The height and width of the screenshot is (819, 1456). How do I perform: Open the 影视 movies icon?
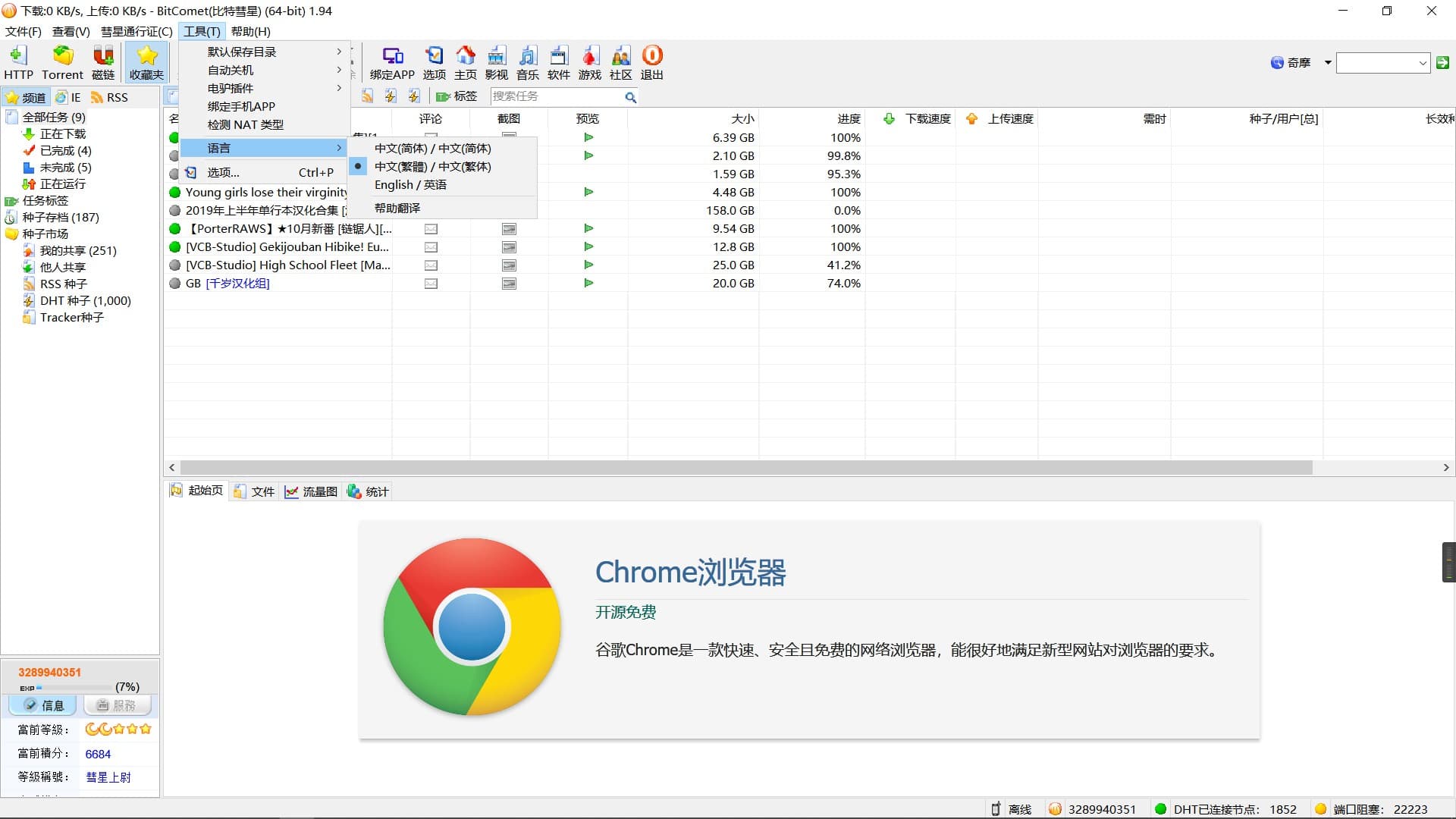point(496,62)
